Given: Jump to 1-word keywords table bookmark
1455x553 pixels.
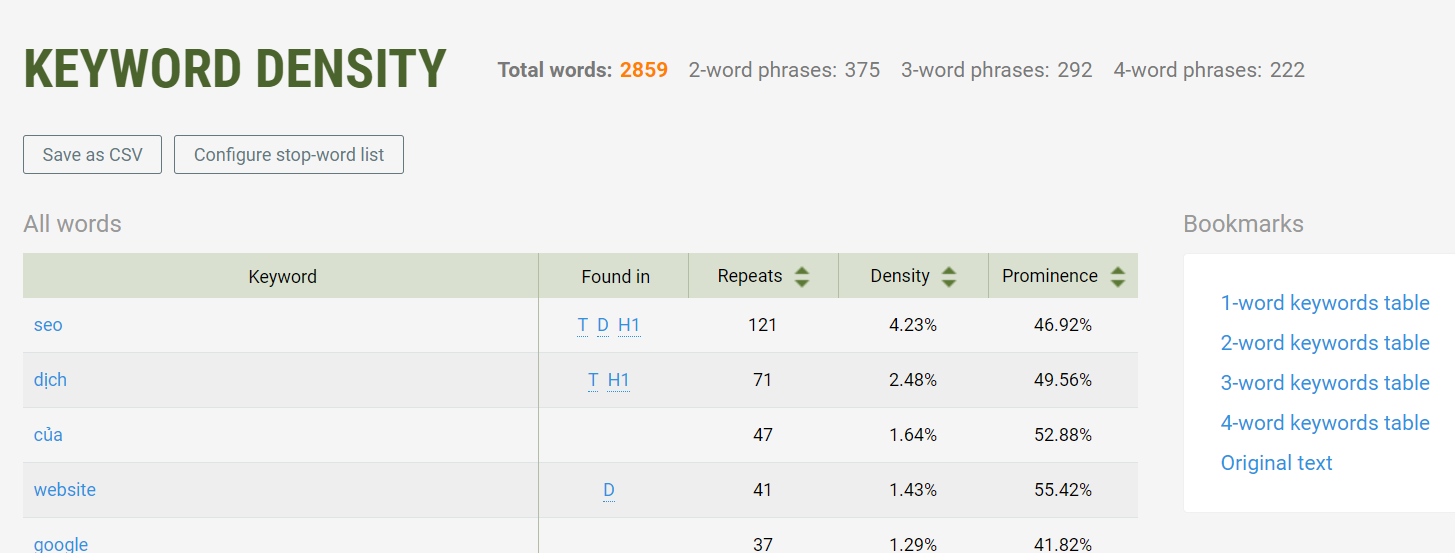Looking at the screenshot, I should point(1325,303).
